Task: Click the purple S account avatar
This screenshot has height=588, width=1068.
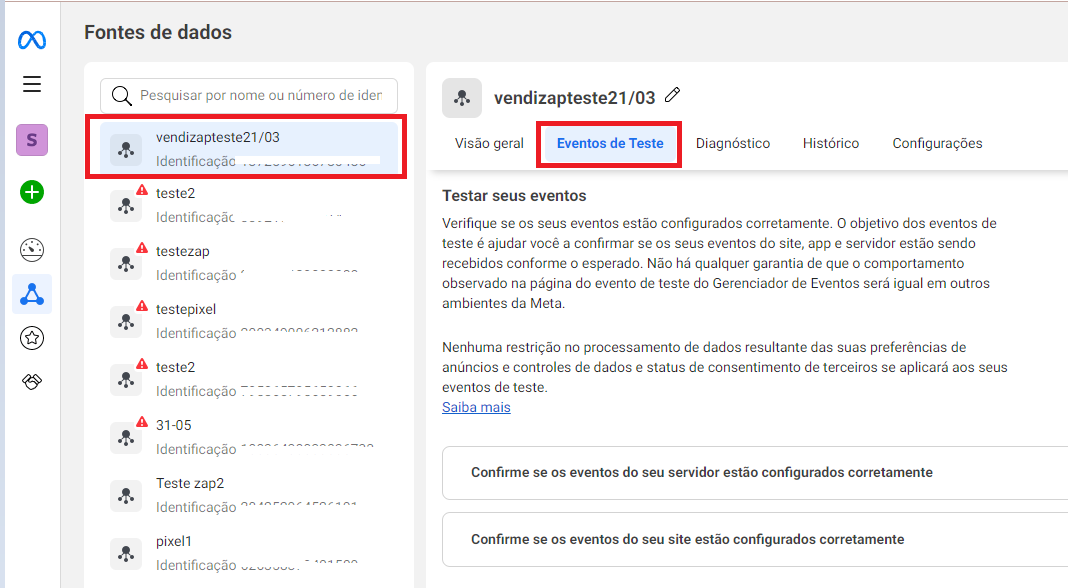Action: [32, 140]
